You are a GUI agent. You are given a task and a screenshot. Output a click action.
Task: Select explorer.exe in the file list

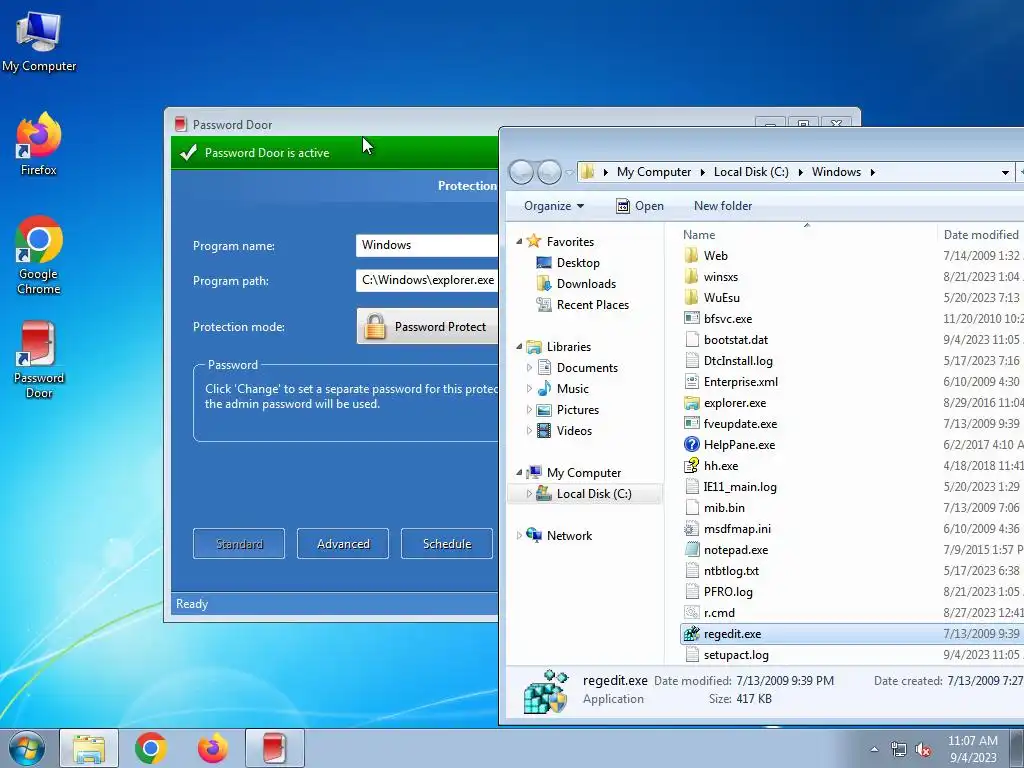pos(735,403)
